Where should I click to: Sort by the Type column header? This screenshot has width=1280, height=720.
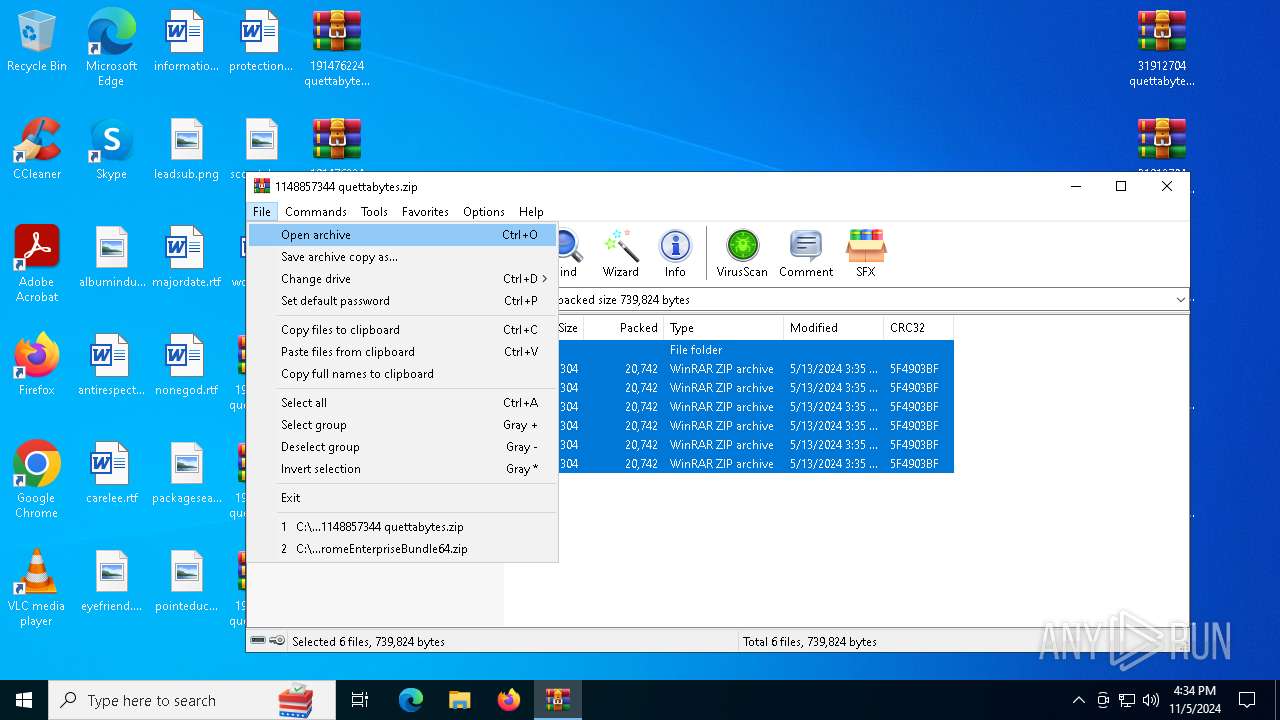723,328
